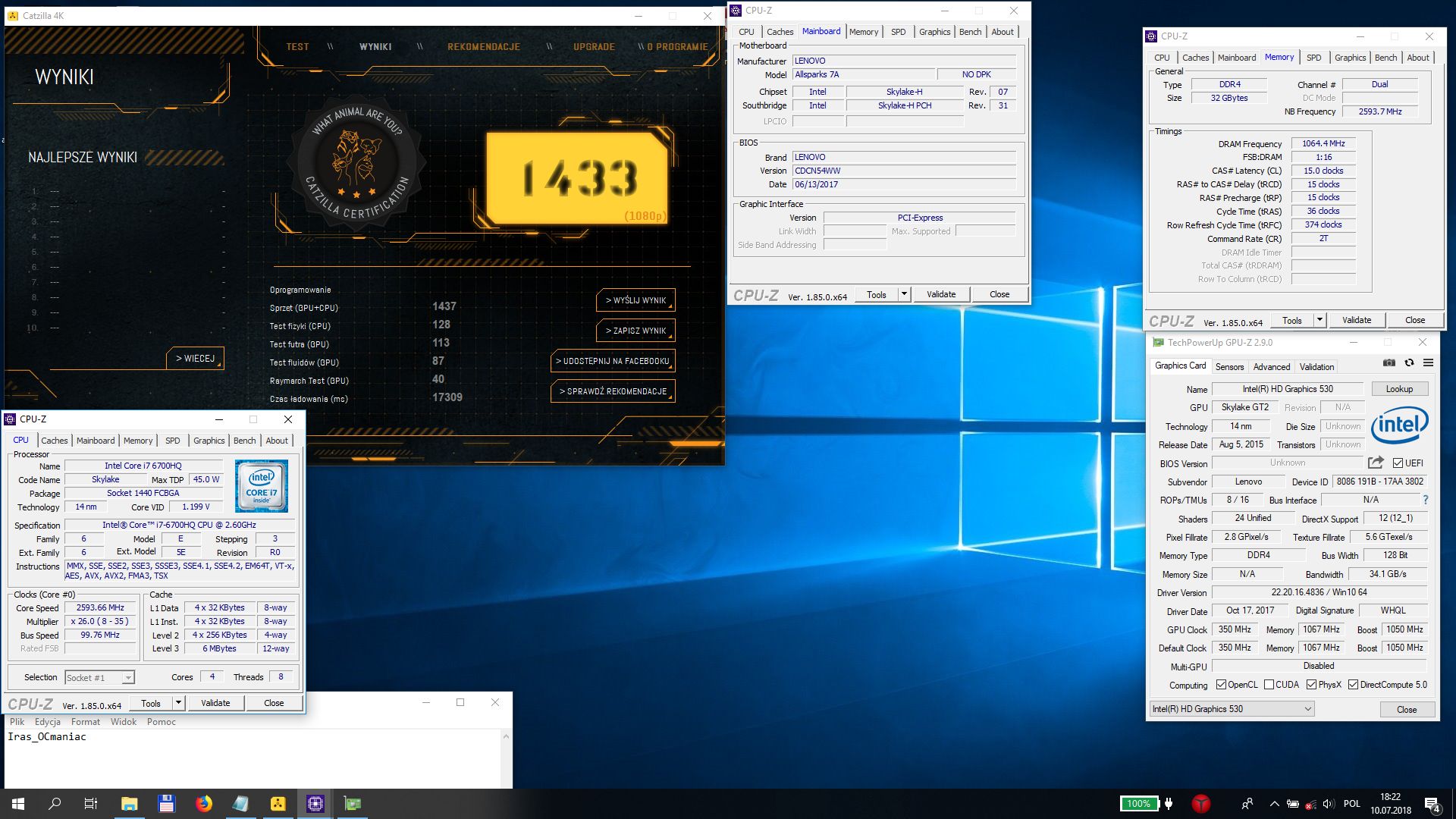Expand Tools arrow in CPU-Z CPU window

(x=178, y=703)
